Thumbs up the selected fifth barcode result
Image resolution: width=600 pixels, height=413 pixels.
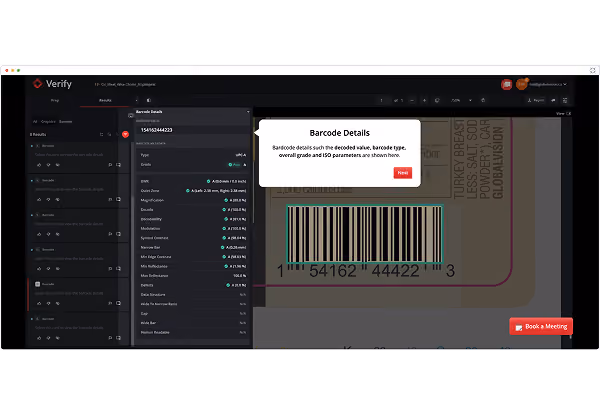pos(39,304)
